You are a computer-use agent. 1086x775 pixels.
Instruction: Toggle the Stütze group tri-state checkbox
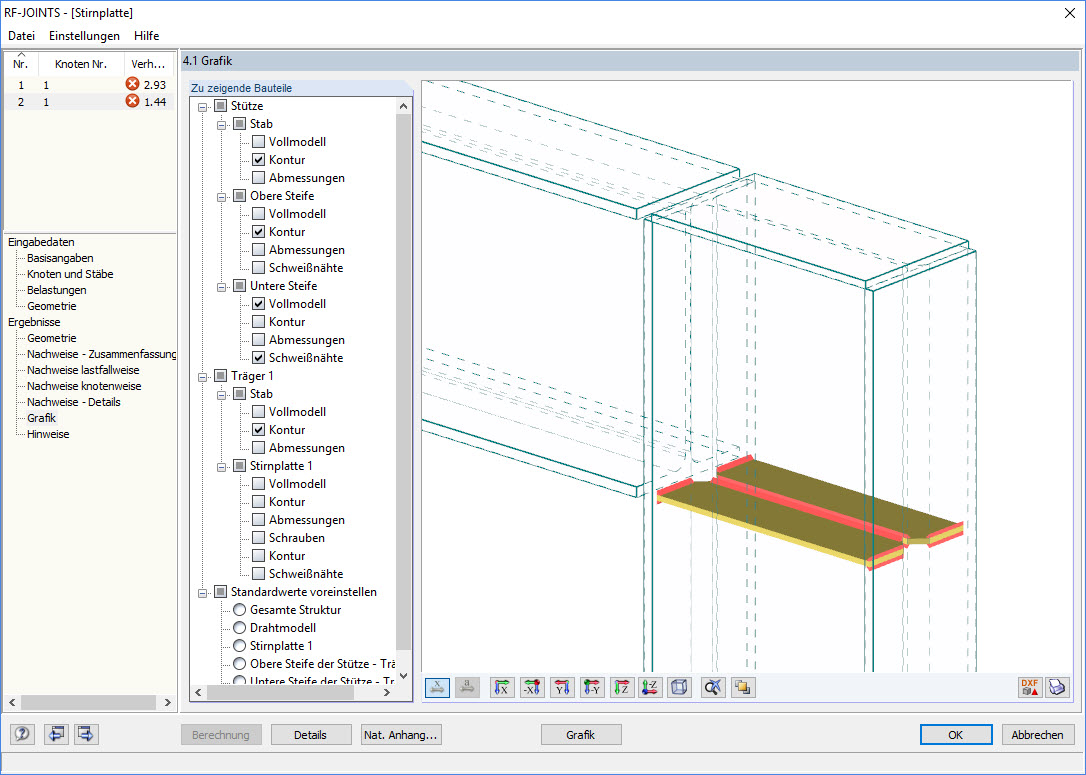point(220,105)
